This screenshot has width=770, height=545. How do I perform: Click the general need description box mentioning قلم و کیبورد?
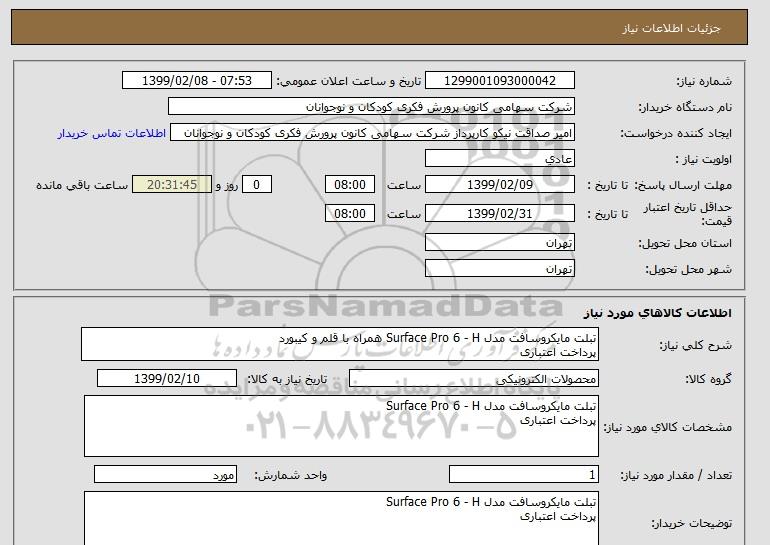[x=340, y=344]
